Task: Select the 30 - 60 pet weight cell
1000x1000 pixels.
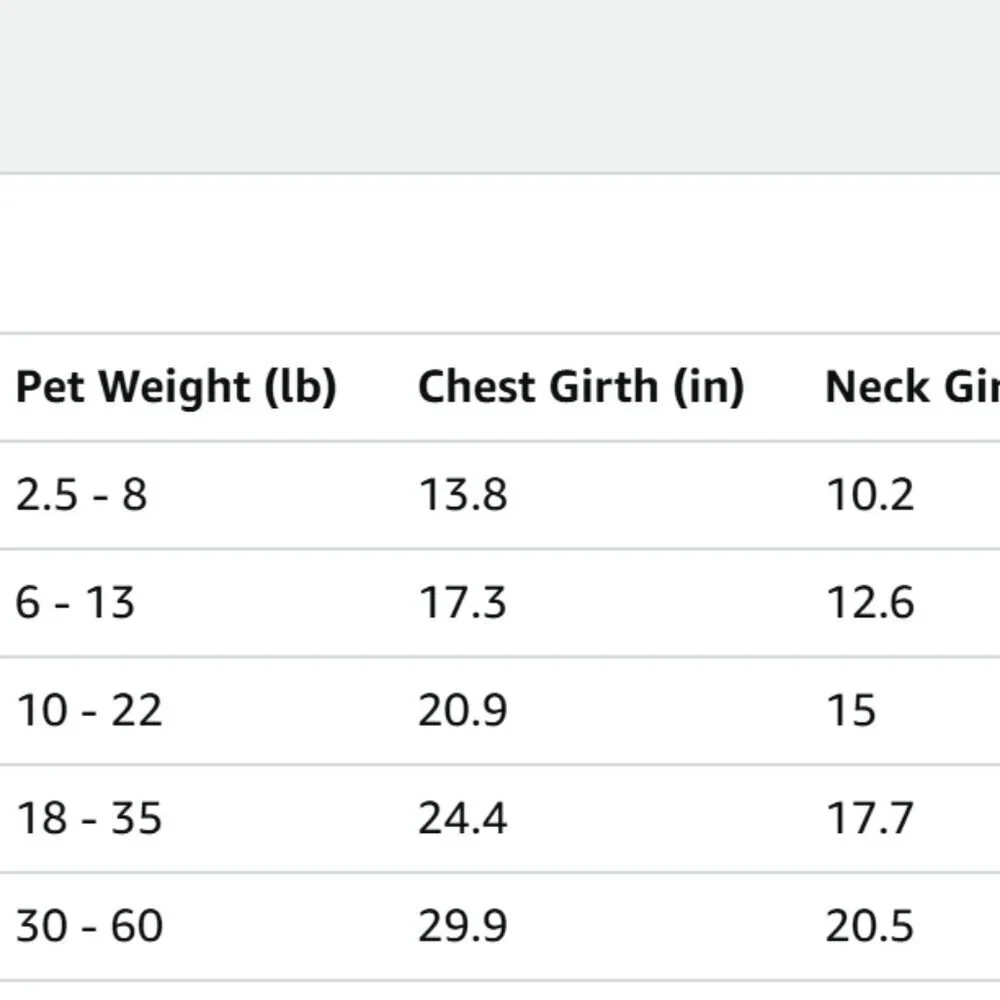Action: click(89, 926)
